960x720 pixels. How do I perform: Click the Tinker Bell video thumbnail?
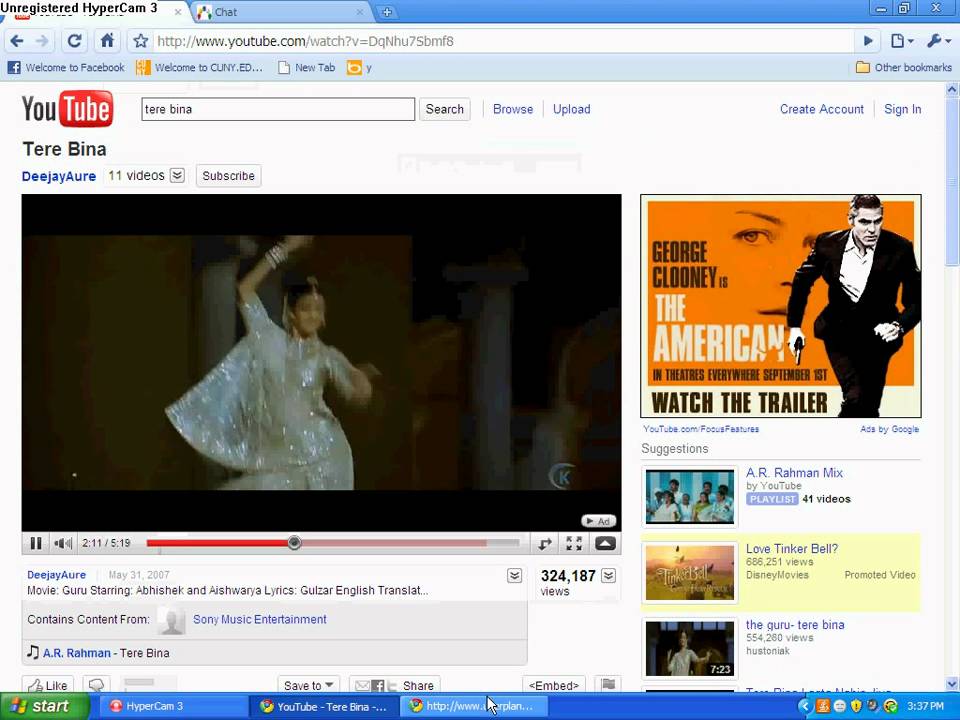pyautogui.click(x=690, y=572)
